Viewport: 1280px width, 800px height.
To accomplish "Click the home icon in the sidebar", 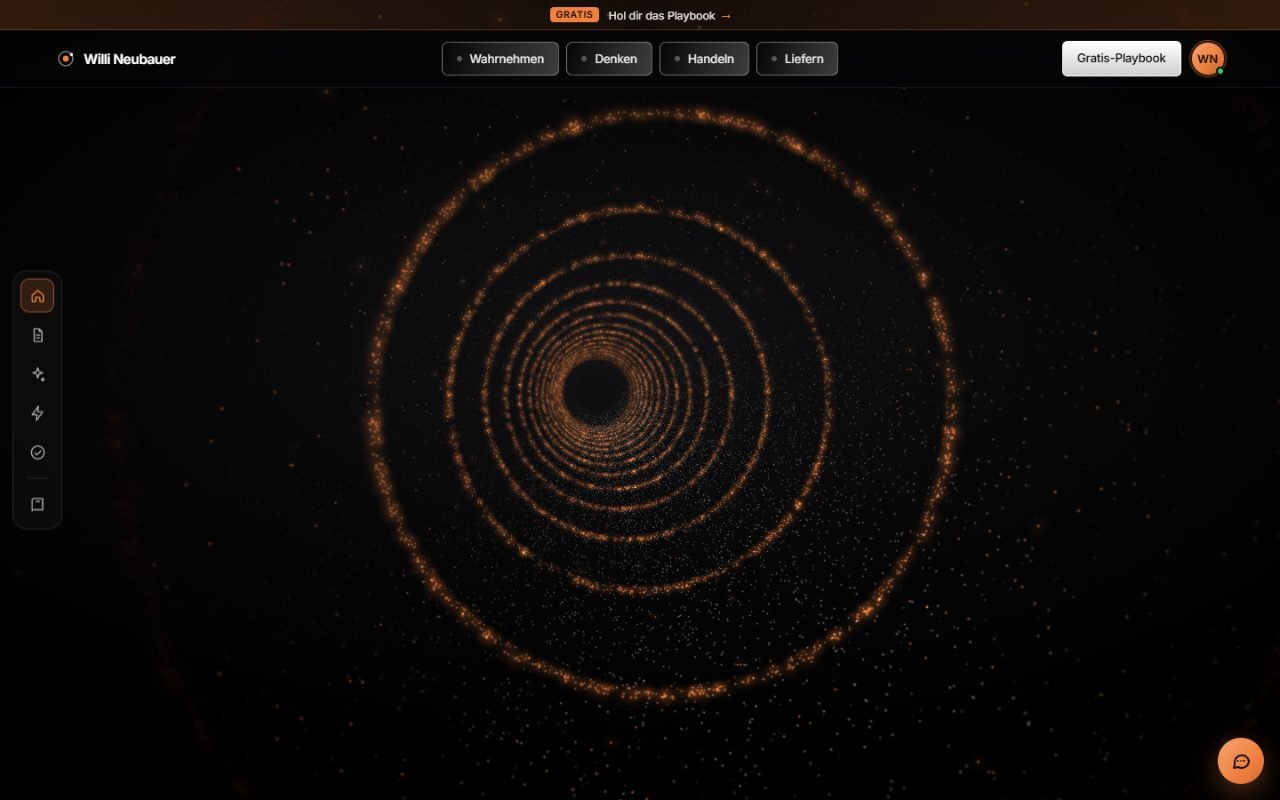I will pyautogui.click(x=37, y=296).
